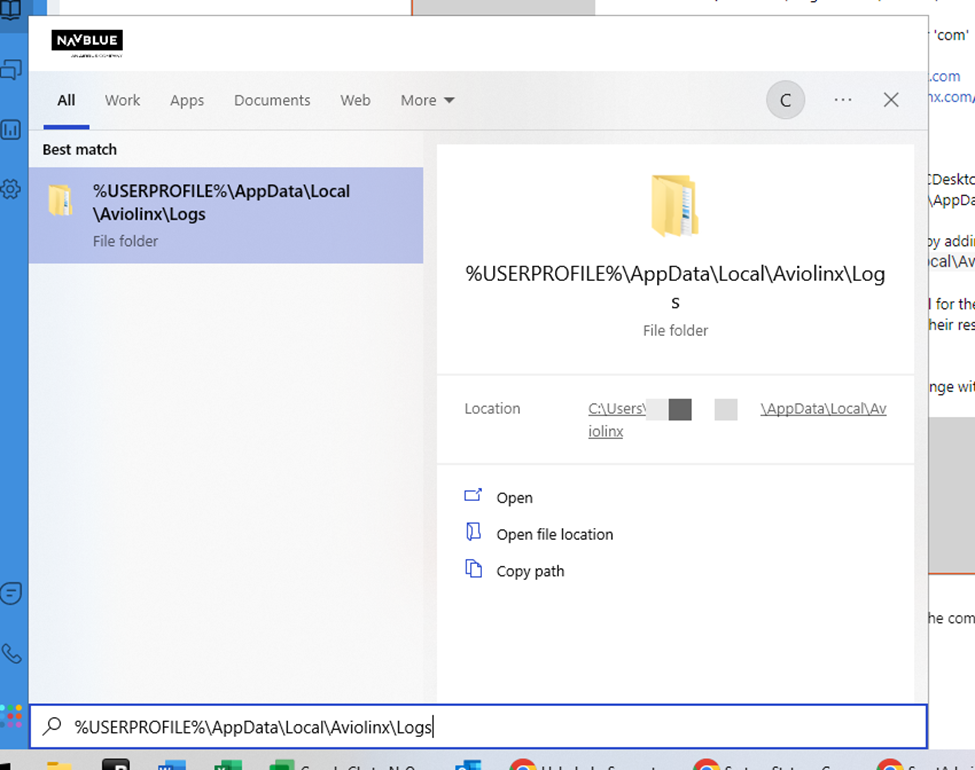The height and width of the screenshot is (770, 975).
Task: Click the large folder icon in preview pane
Action: pos(675,206)
